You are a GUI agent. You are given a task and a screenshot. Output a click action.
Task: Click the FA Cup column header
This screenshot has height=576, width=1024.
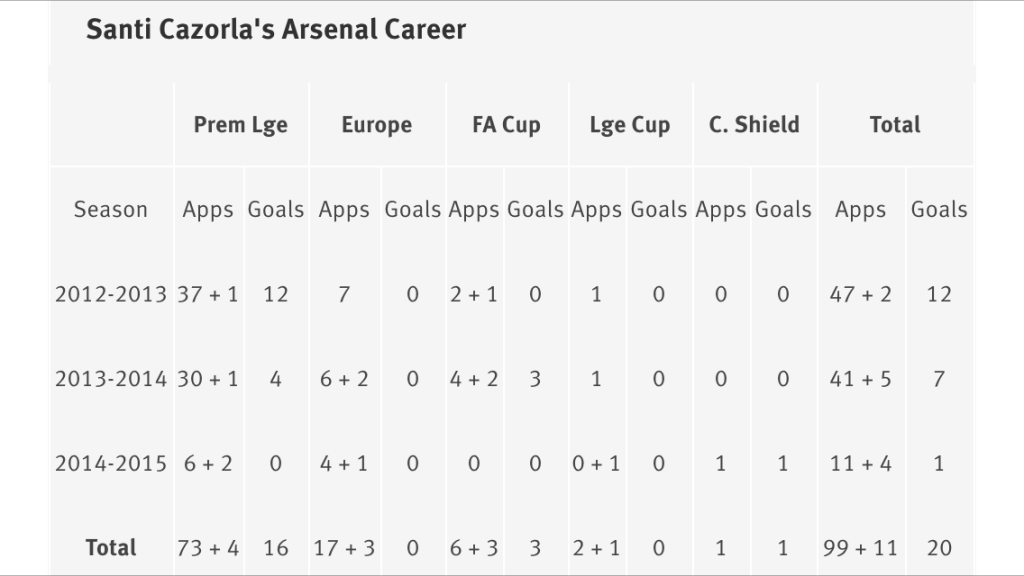click(506, 125)
